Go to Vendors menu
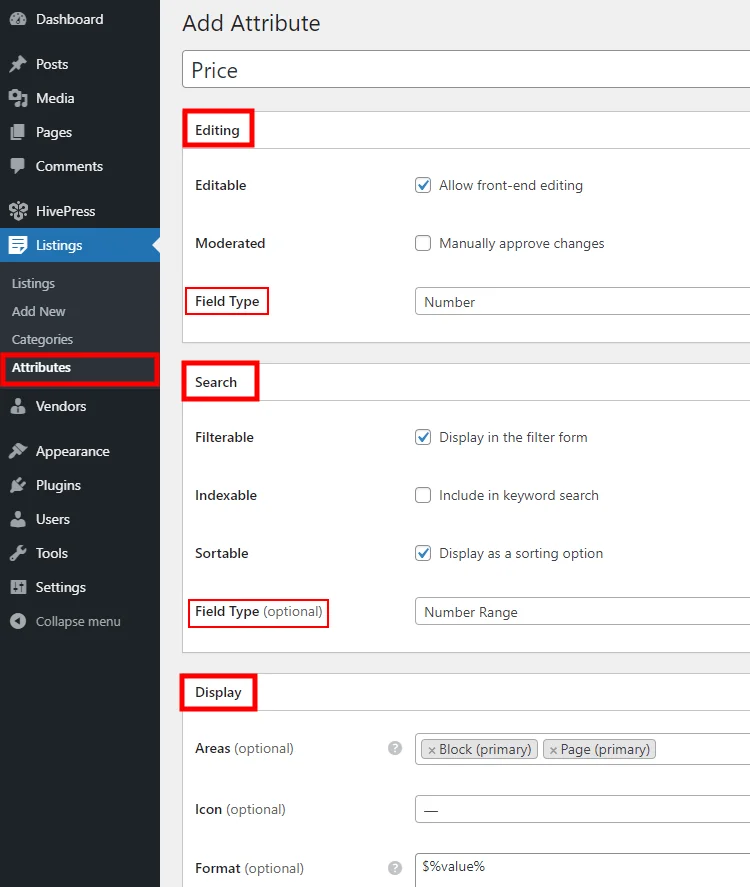The image size is (750, 887). click(80, 406)
